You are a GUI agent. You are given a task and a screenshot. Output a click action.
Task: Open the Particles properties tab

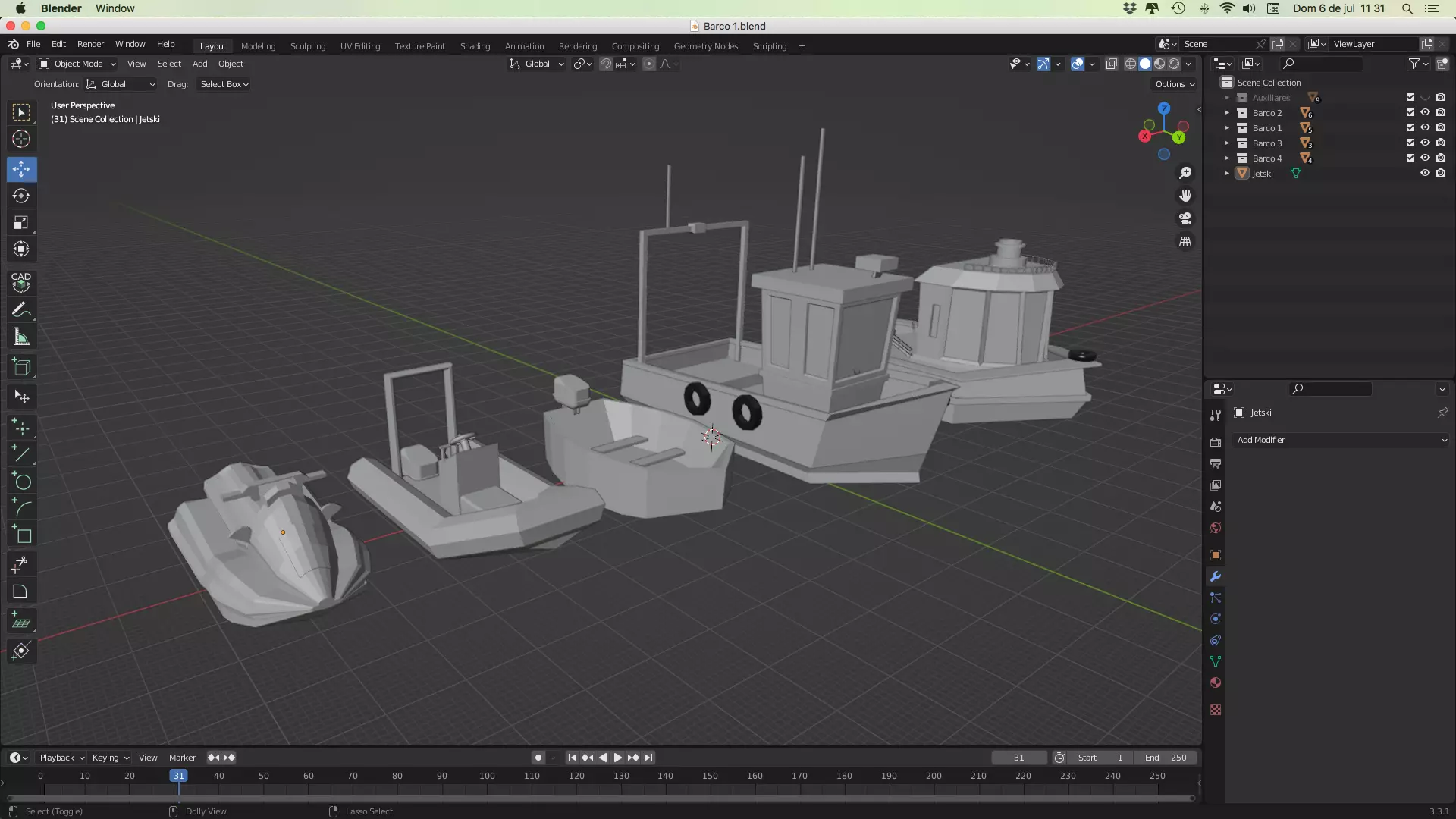click(x=1216, y=598)
